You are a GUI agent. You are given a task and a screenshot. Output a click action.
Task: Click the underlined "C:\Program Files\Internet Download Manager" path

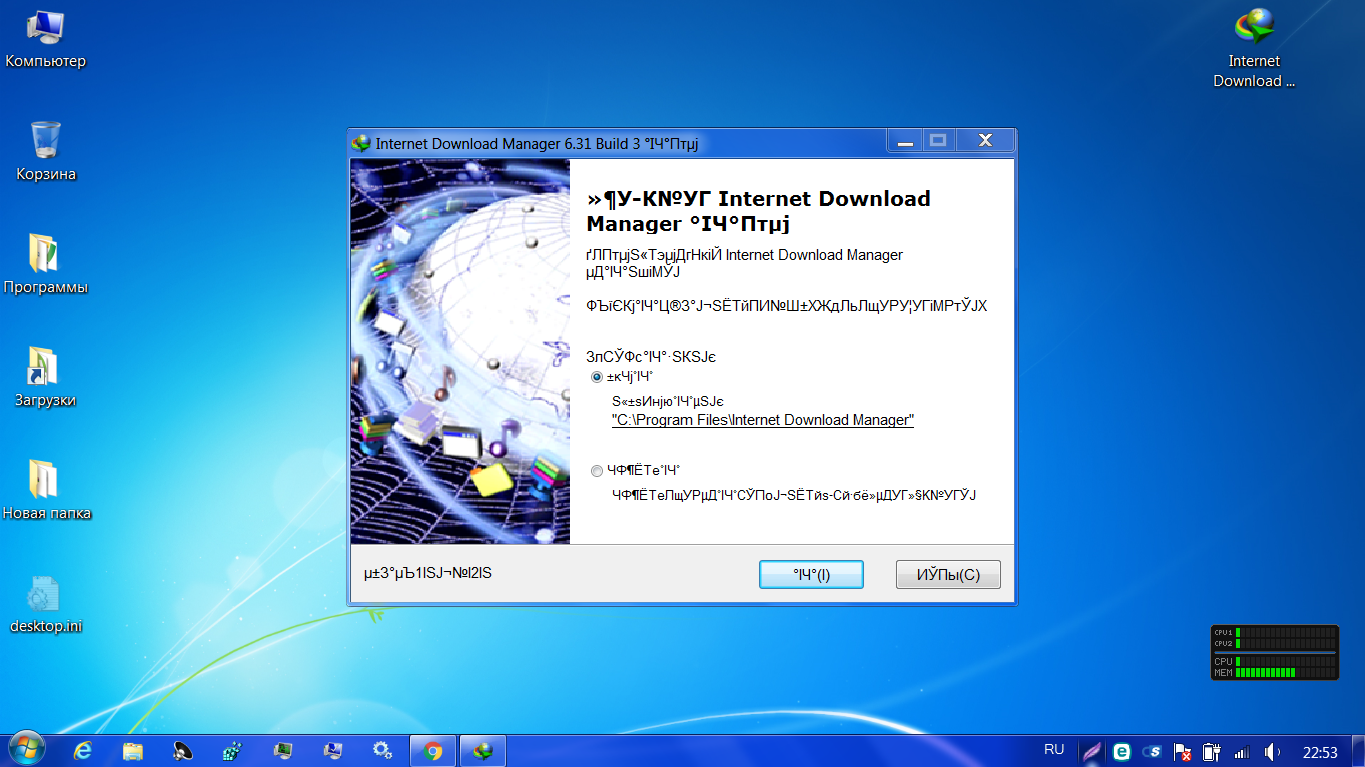762,420
